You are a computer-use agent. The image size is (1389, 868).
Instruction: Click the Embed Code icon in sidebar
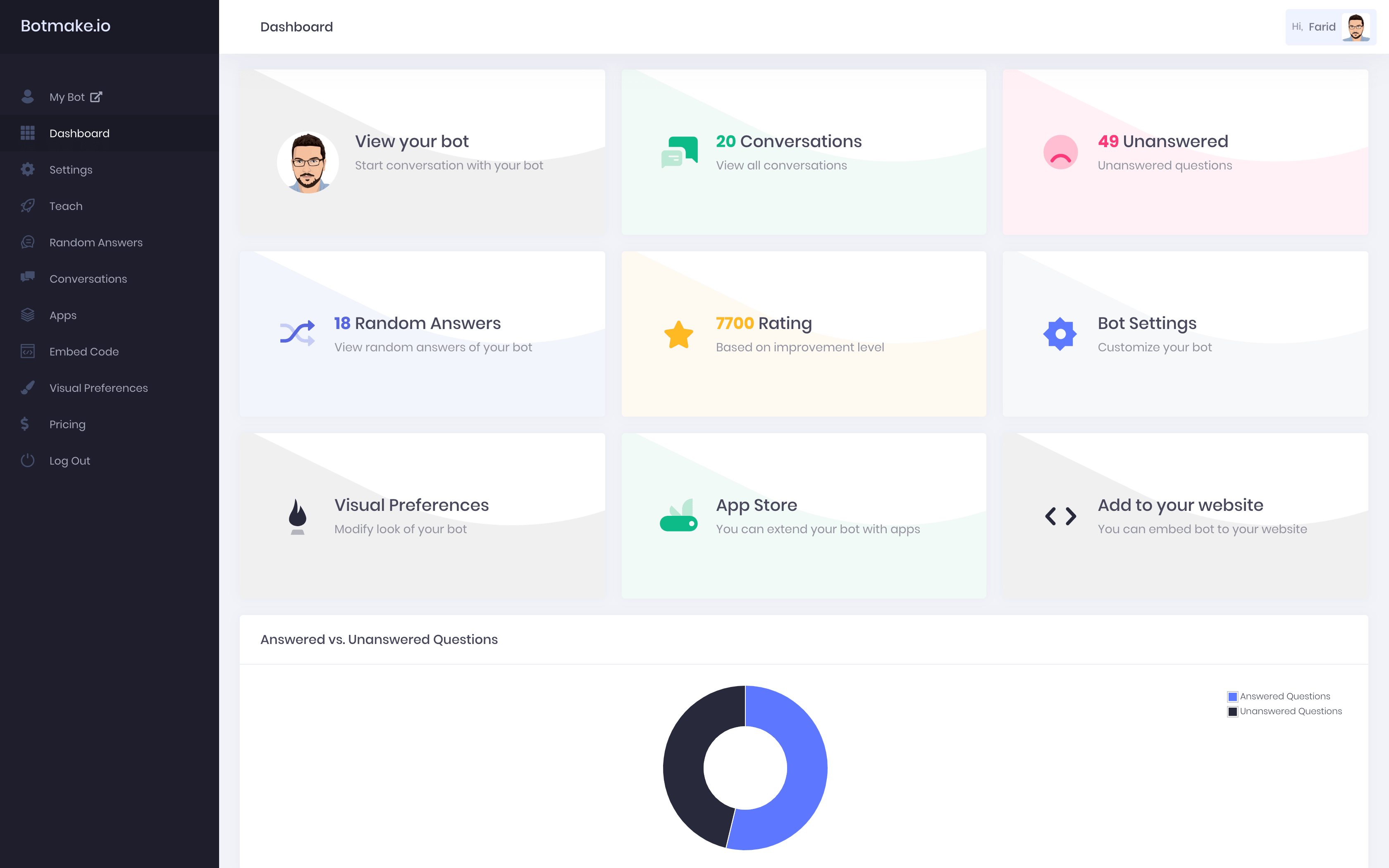(x=27, y=351)
